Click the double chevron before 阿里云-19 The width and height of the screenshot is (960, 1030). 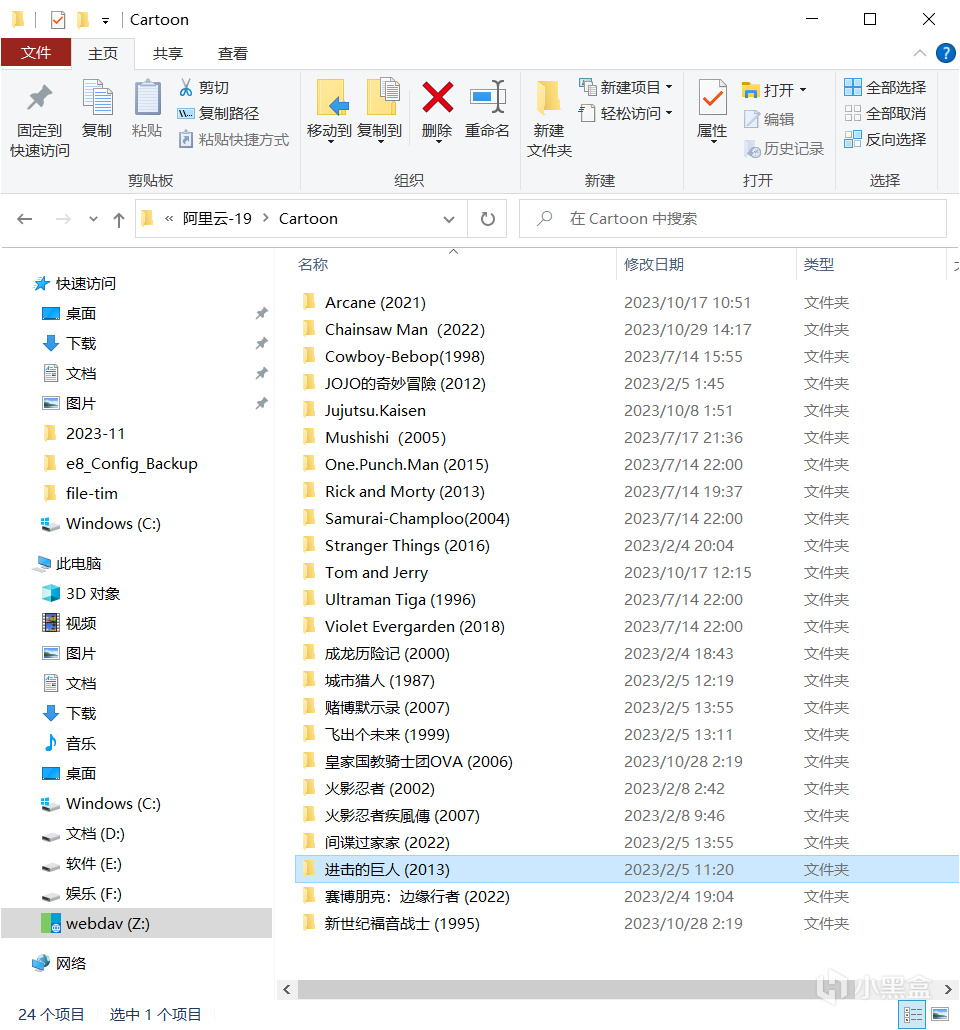[x=169, y=219]
